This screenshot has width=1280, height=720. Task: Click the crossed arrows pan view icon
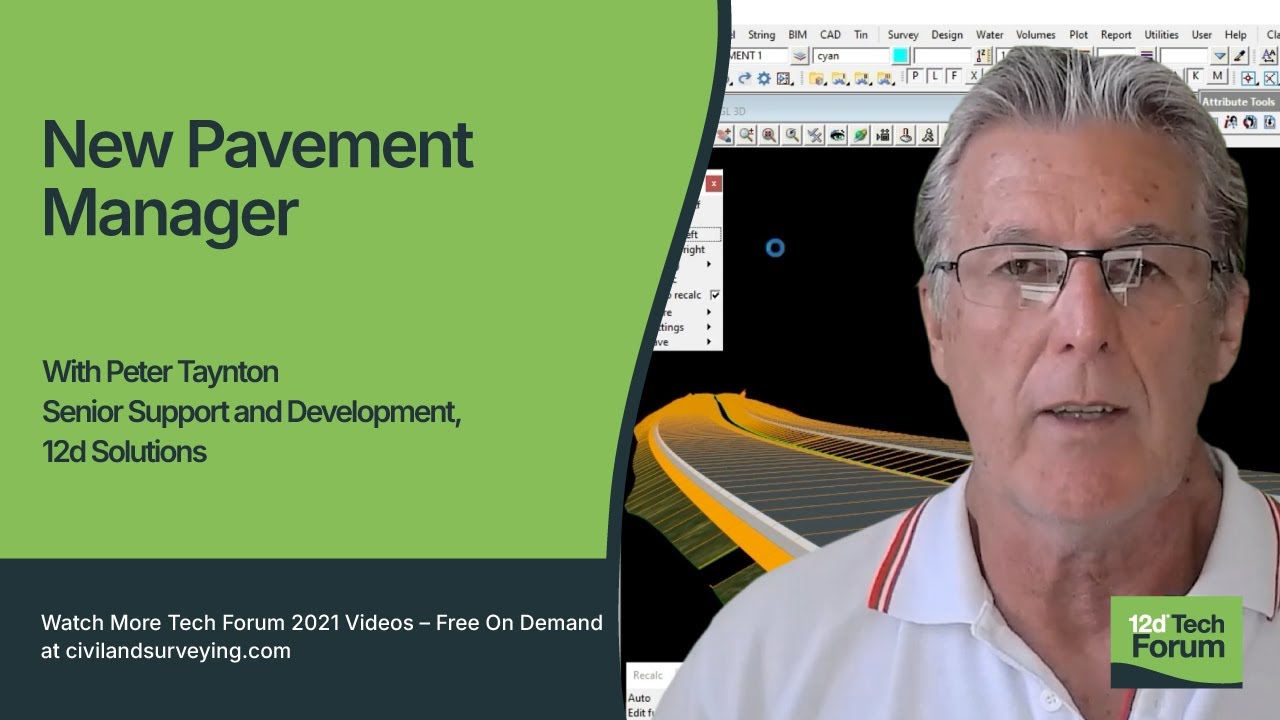tap(815, 135)
